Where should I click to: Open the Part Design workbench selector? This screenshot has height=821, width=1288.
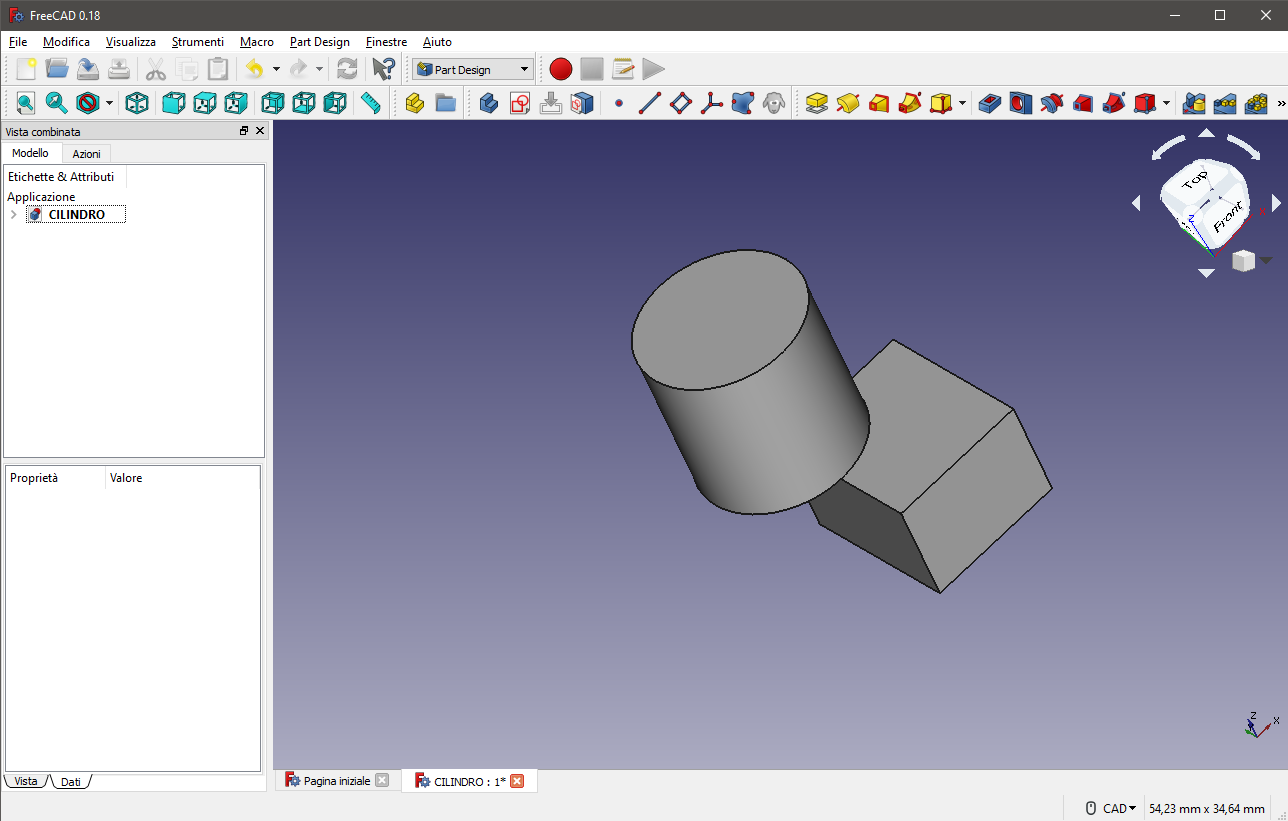473,69
